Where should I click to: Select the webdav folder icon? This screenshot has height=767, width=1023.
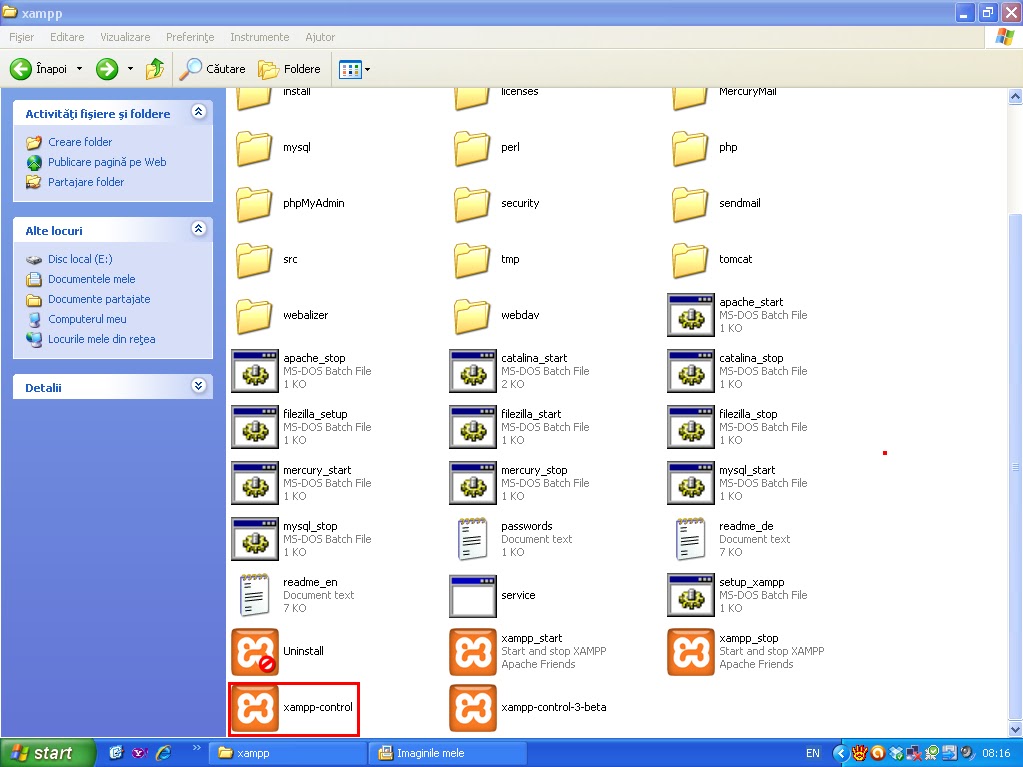(472, 316)
